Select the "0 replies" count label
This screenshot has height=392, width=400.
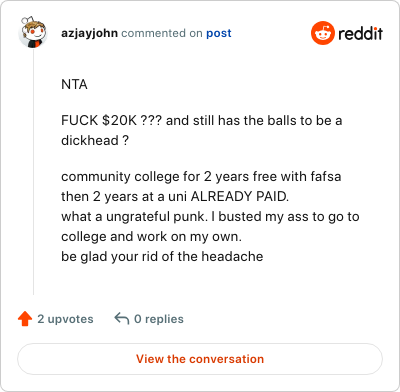point(159,319)
